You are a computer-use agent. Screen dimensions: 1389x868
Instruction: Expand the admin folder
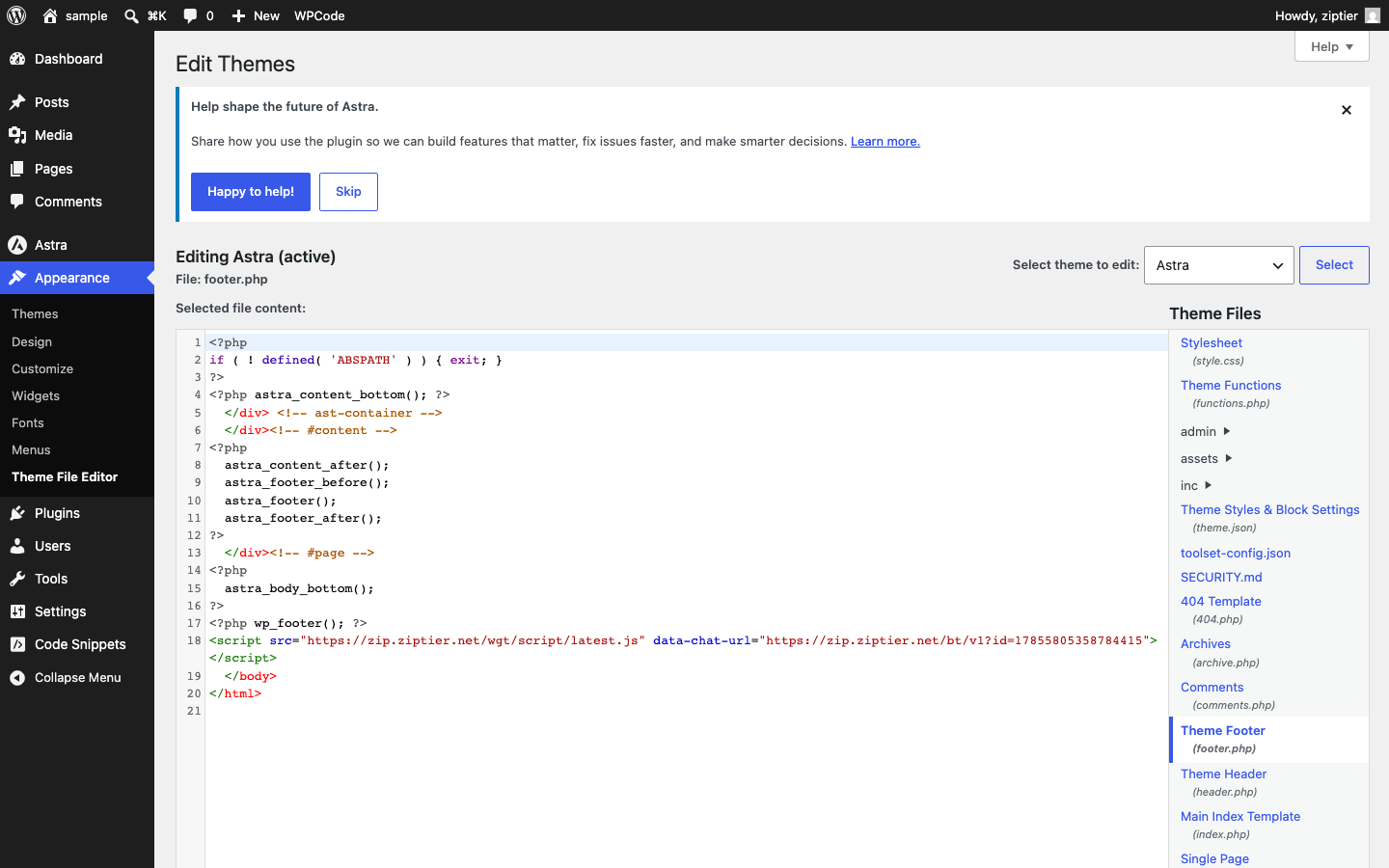click(x=1205, y=431)
